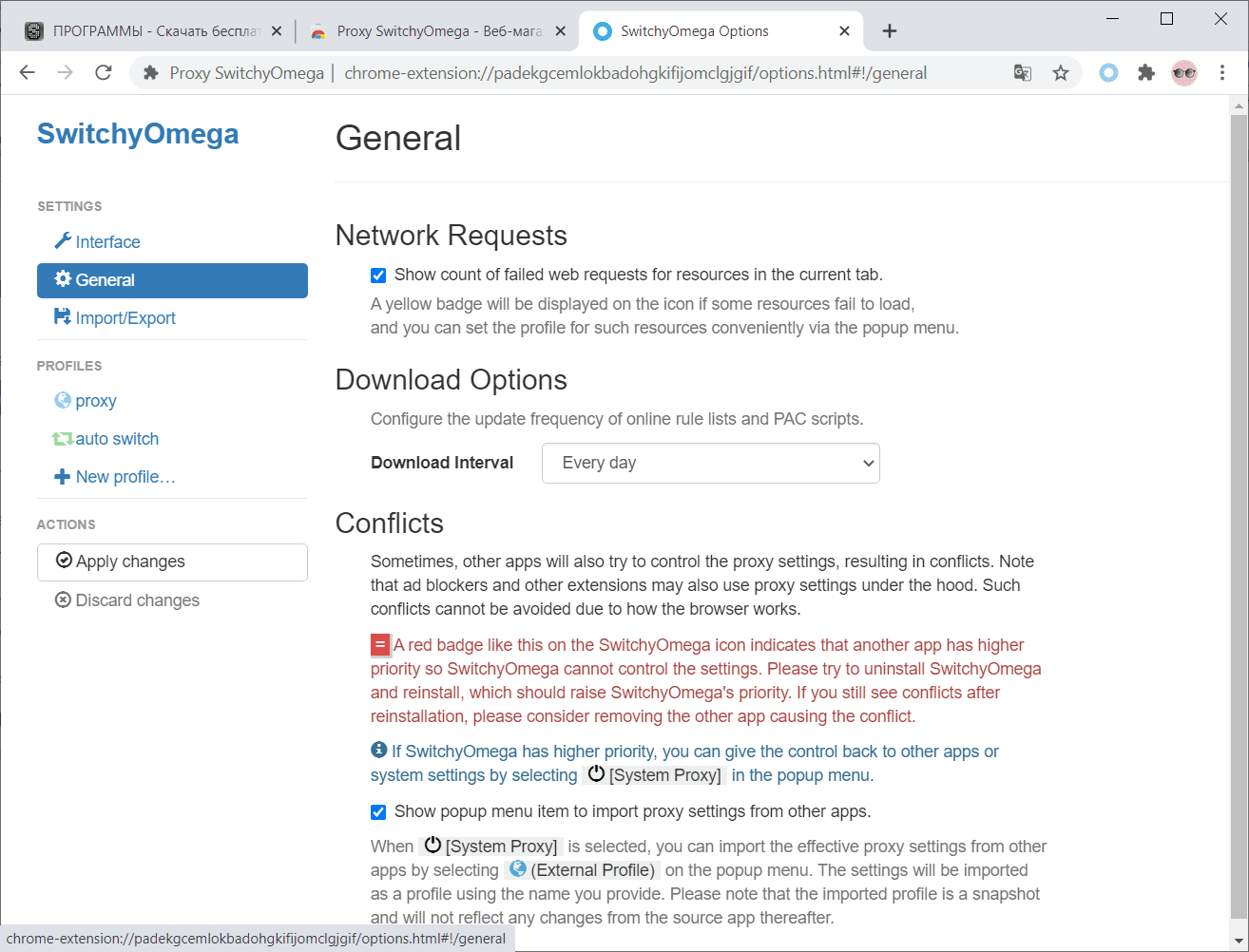Click the extension puzzle icon in address bar
Viewport: 1249px width, 952px height.
click(x=150, y=73)
